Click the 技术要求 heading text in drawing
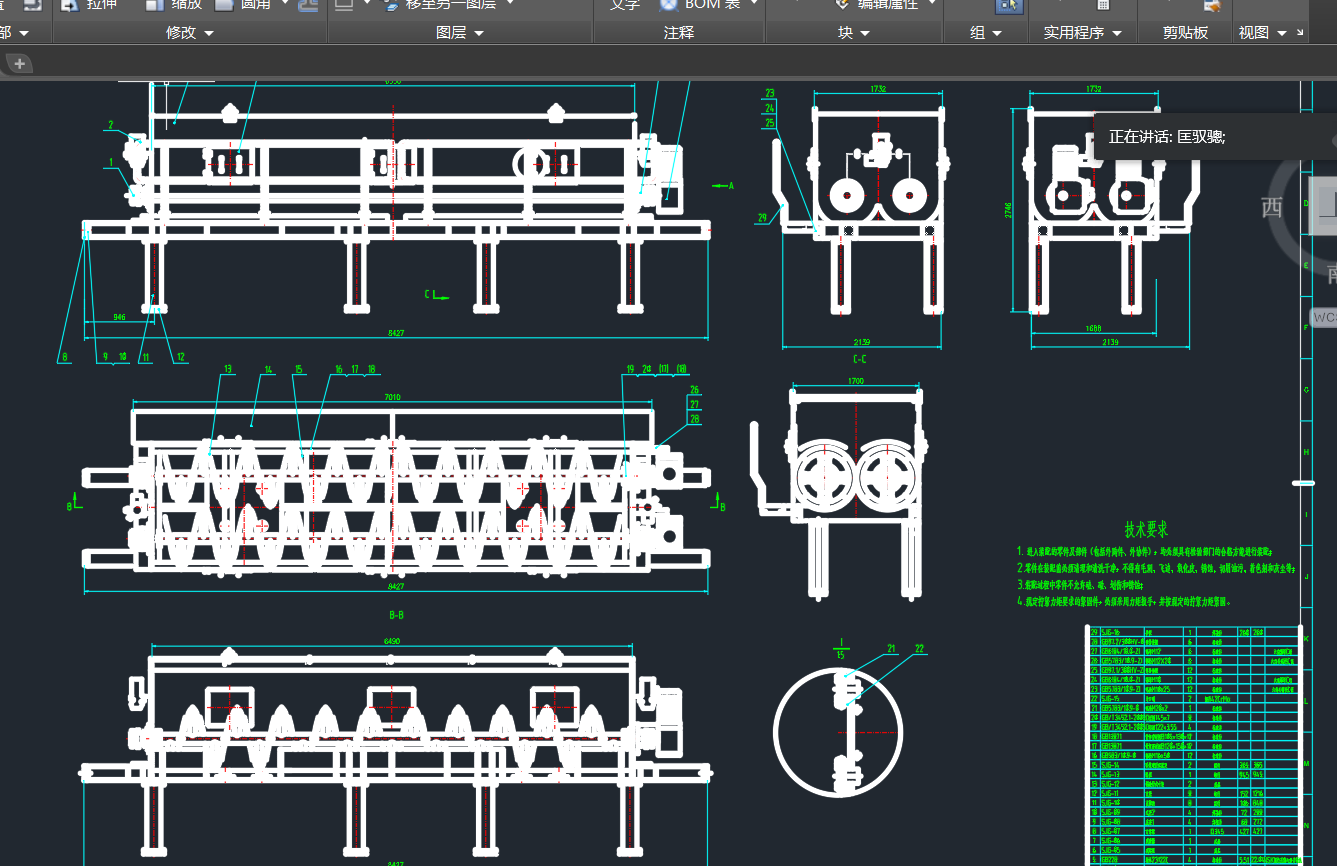The image size is (1337, 866). click(1146, 530)
